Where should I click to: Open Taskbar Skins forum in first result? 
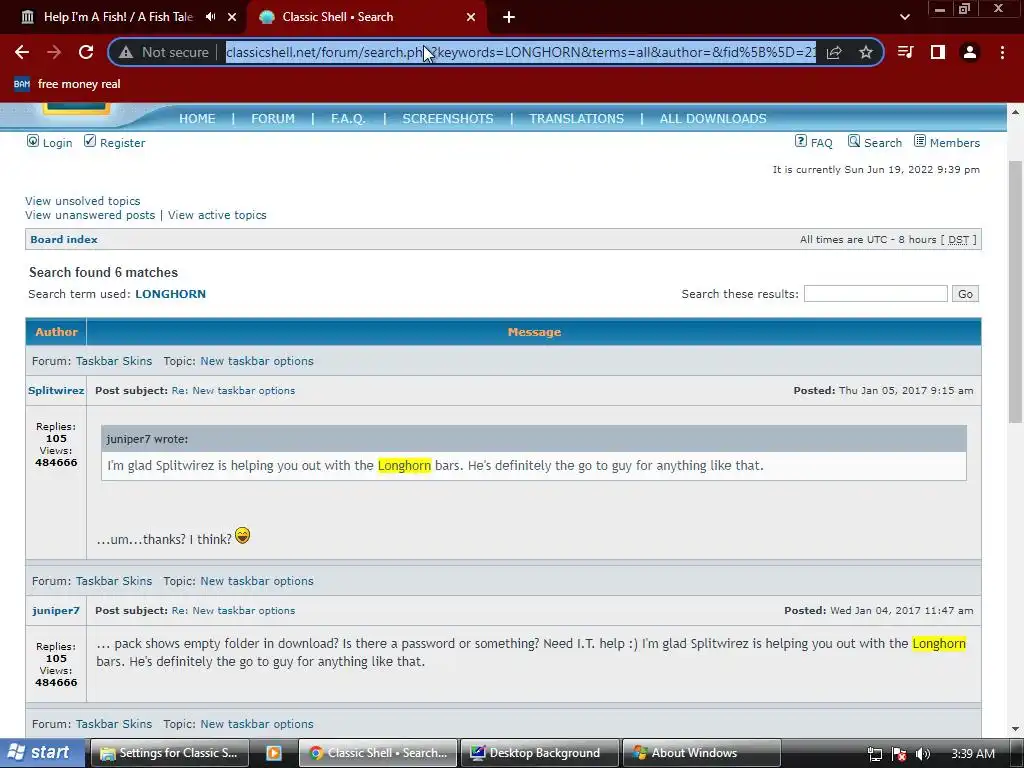click(114, 361)
